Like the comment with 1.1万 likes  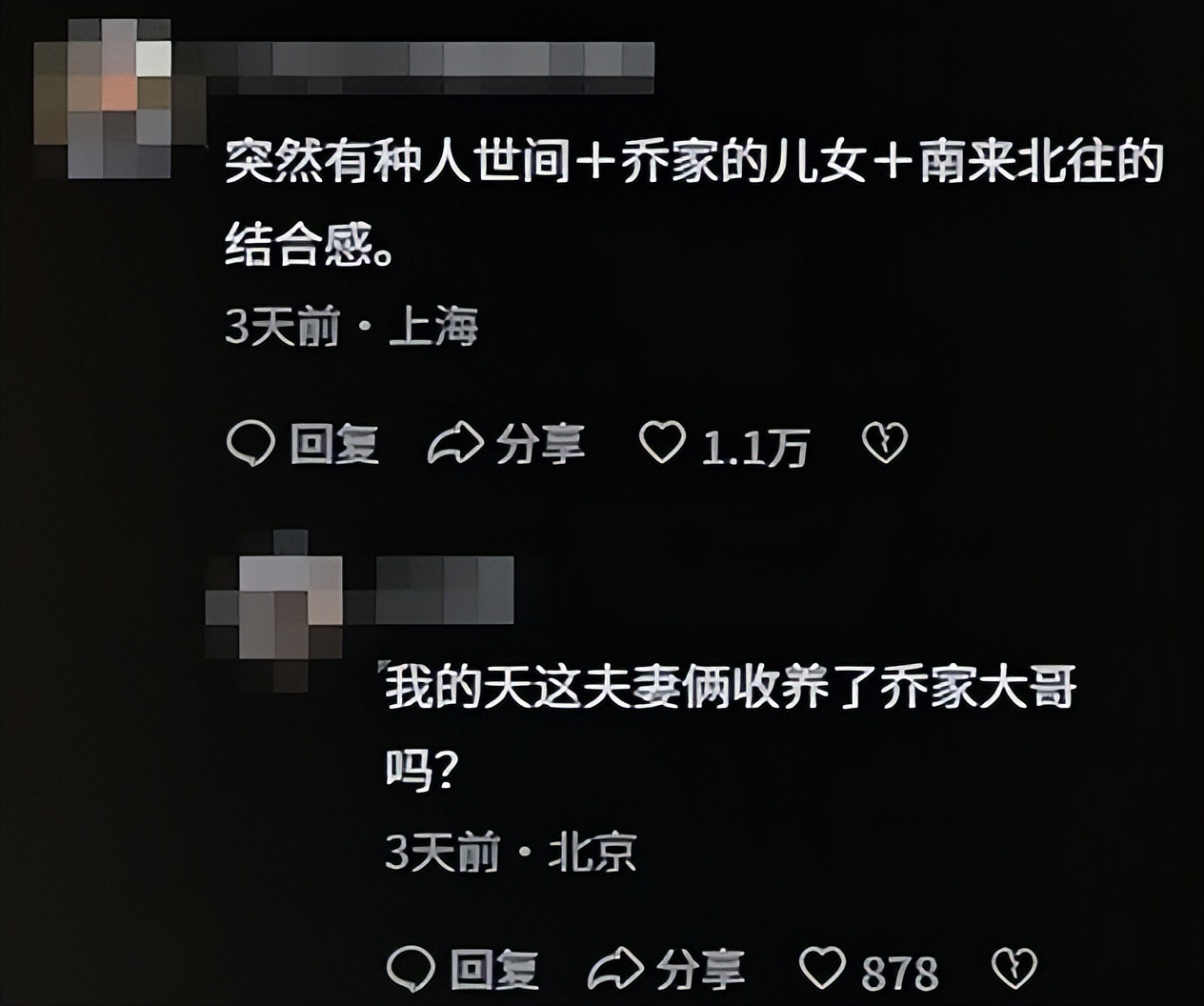(662, 443)
